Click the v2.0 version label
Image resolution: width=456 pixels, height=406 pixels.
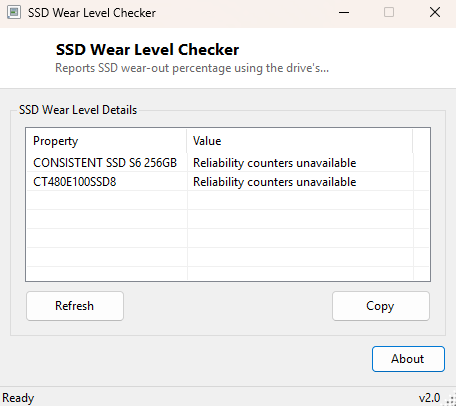pyautogui.click(x=429, y=398)
